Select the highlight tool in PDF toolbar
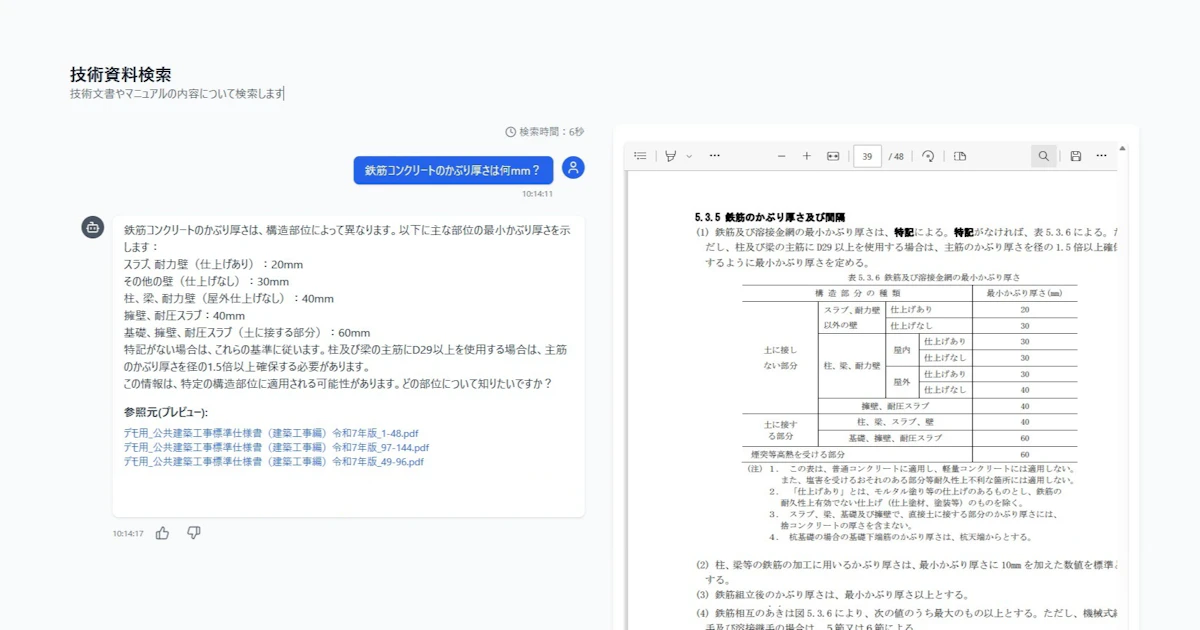1200x630 pixels. [670, 156]
